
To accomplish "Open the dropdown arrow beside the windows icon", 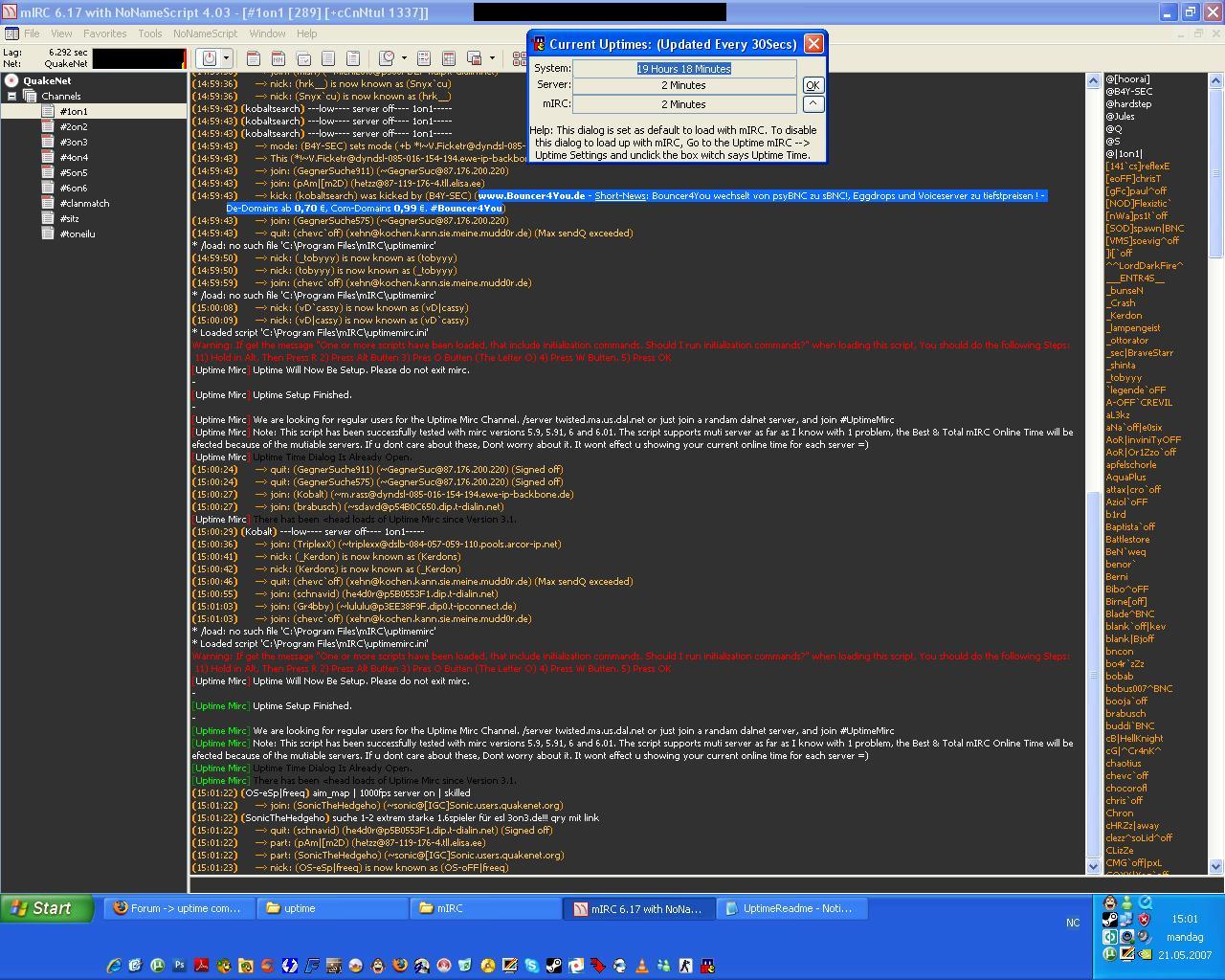I will tap(492, 58).
